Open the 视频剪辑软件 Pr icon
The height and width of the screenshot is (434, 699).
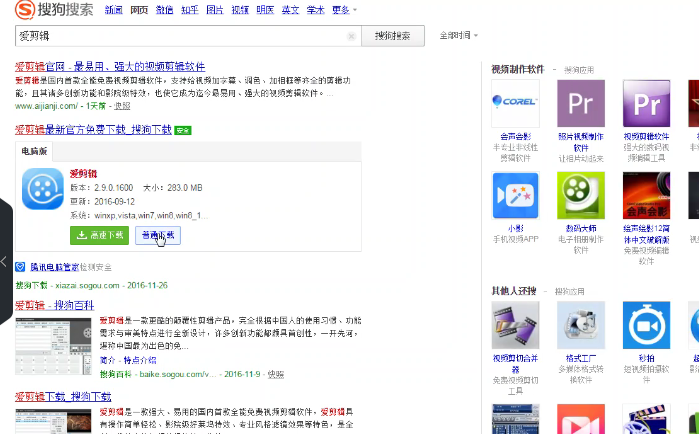pyautogui.click(x=646, y=103)
